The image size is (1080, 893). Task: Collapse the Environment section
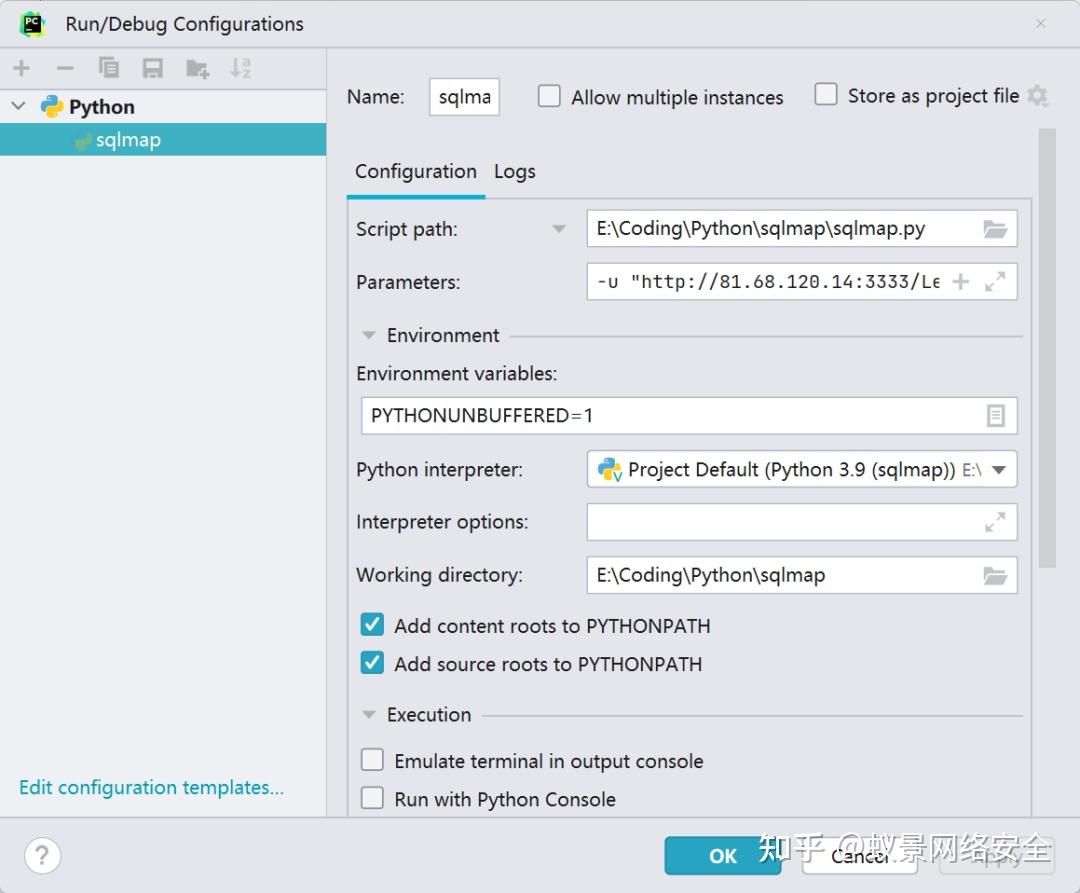[x=367, y=335]
